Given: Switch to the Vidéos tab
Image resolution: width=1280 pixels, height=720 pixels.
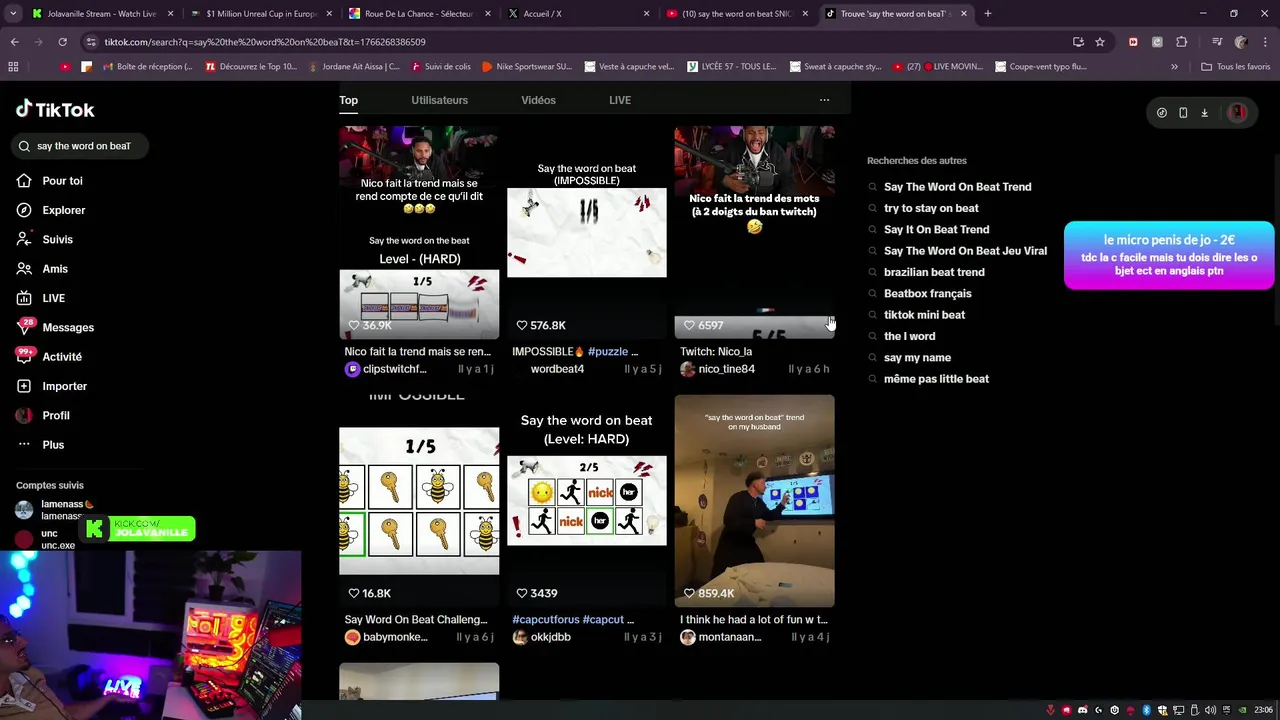Looking at the screenshot, I should point(538,100).
